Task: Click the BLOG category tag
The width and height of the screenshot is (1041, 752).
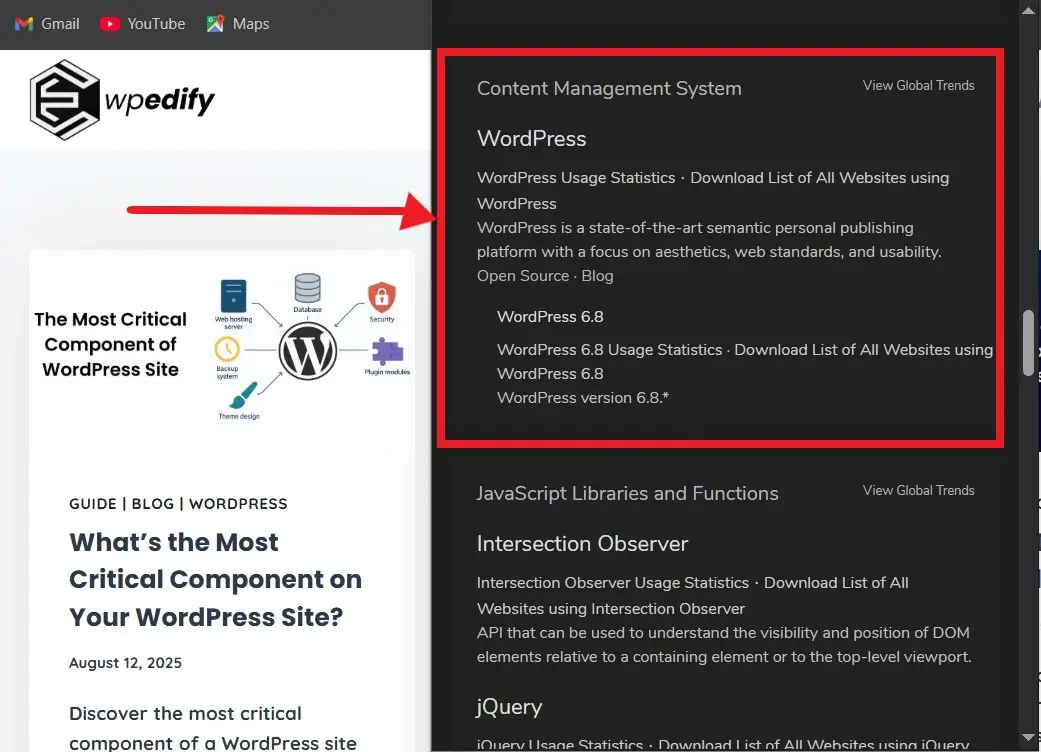Action: (x=153, y=504)
